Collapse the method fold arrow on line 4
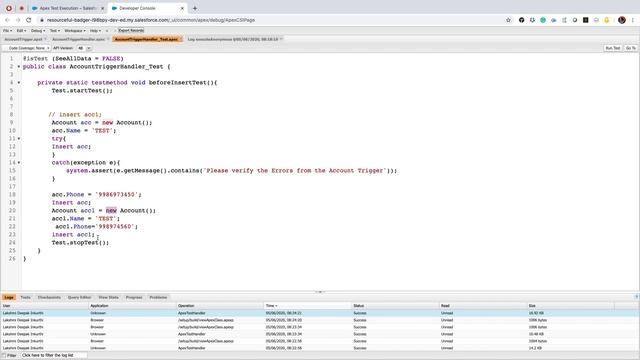 point(19,82)
